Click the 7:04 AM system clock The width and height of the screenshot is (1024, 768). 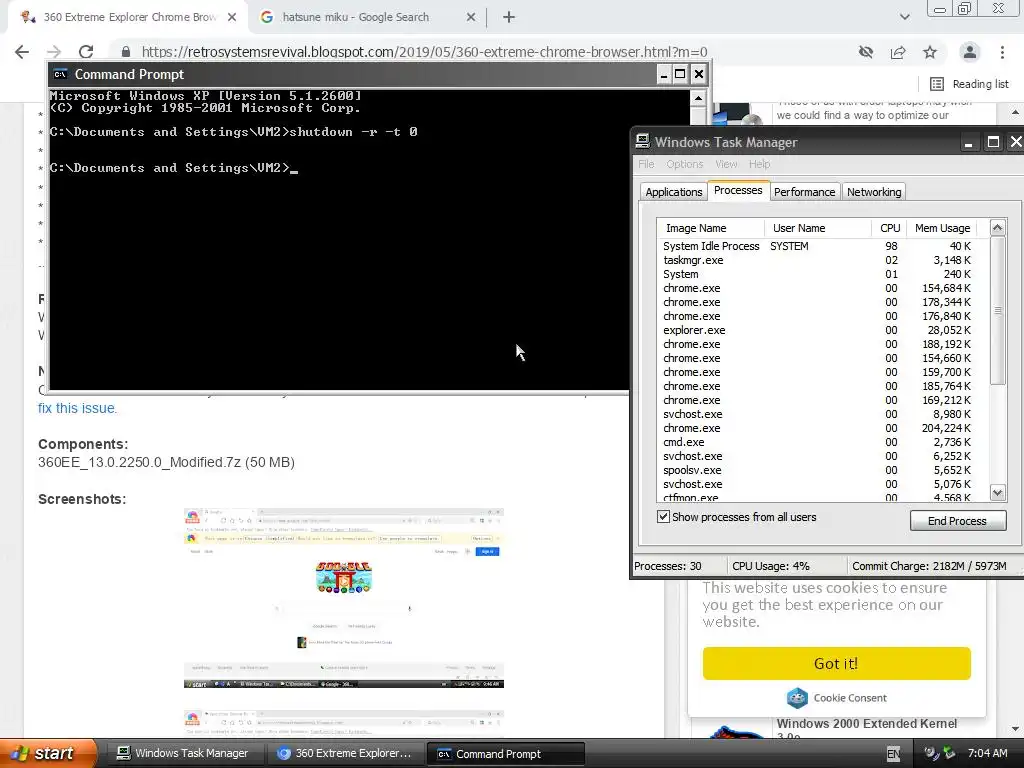click(987, 753)
